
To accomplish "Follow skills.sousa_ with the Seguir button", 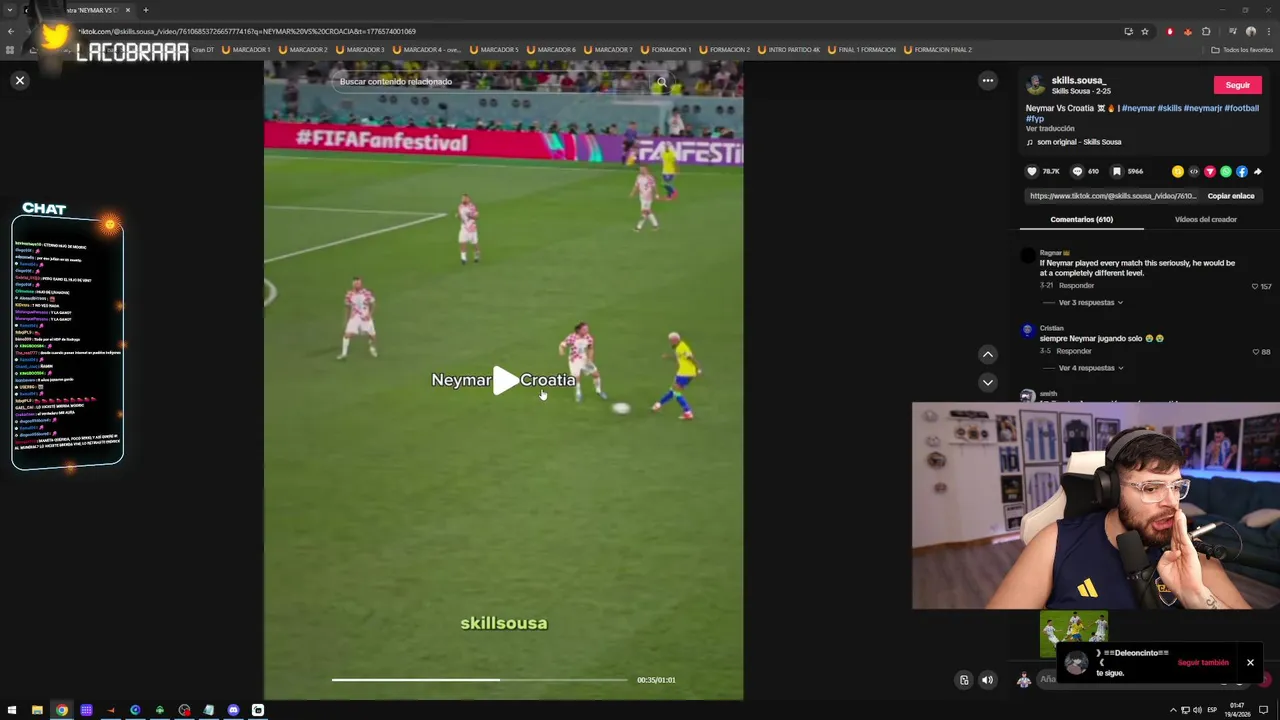I will coord(1237,85).
